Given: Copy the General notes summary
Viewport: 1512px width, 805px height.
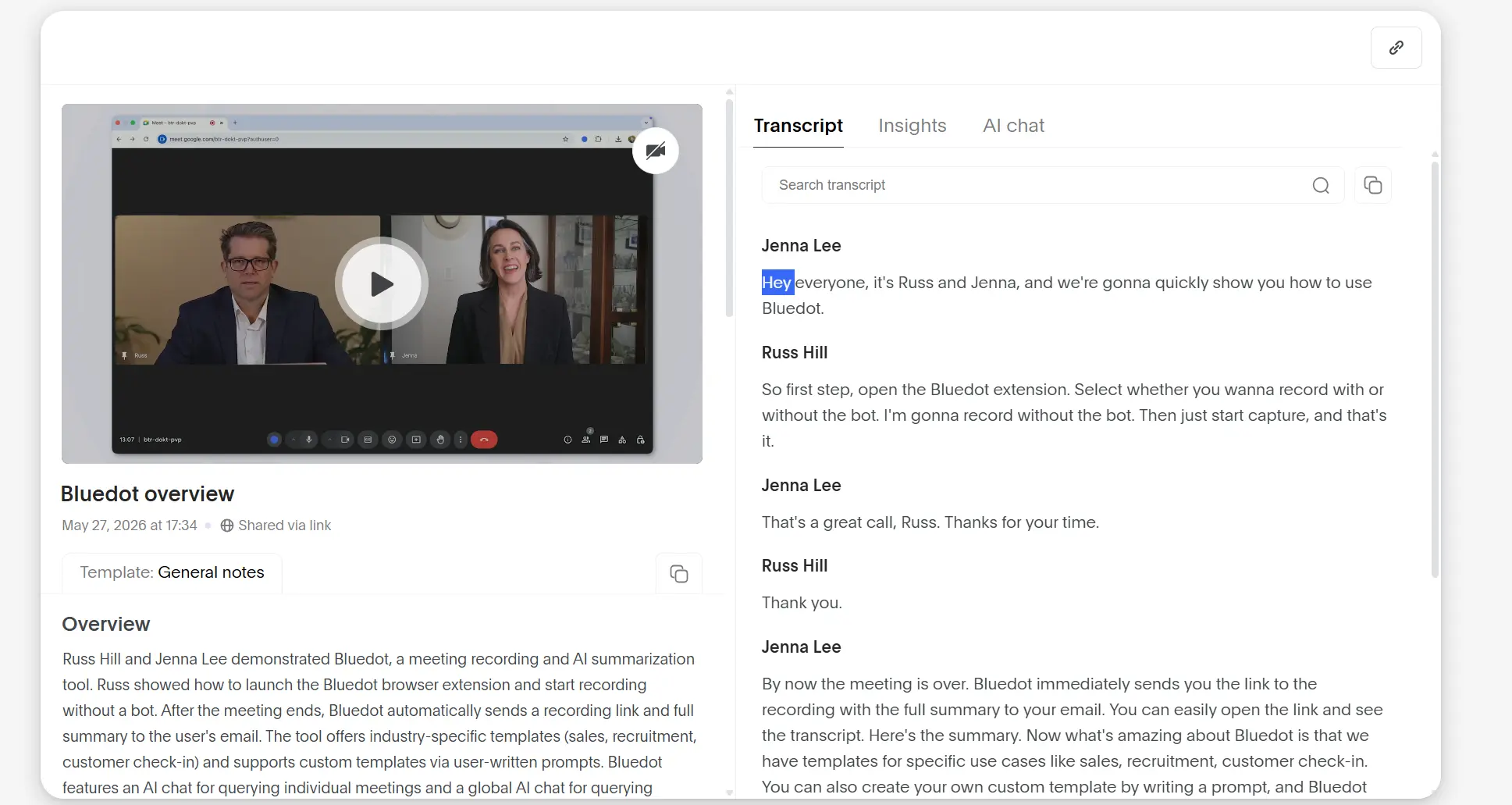Looking at the screenshot, I should (x=679, y=574).
